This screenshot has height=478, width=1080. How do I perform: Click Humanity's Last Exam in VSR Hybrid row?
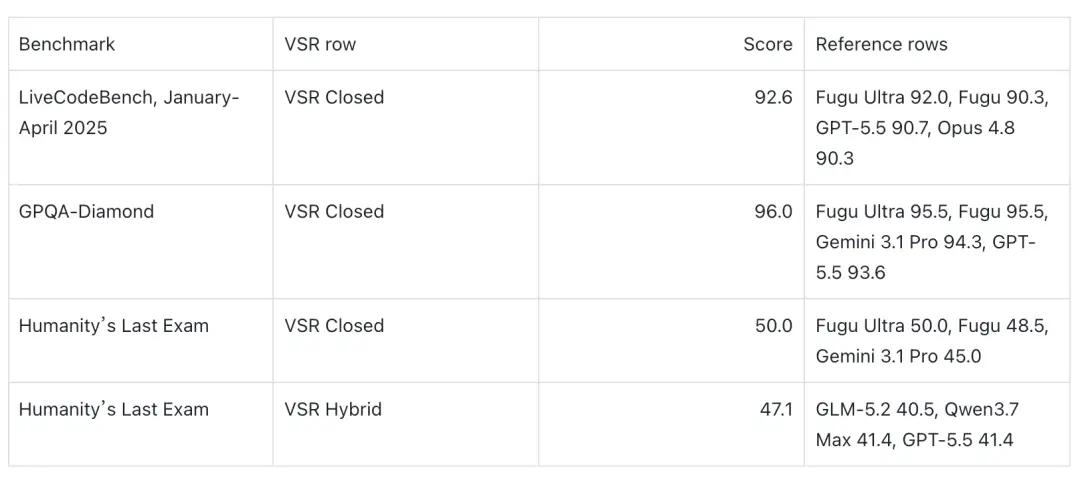click(x=114, y=410)
